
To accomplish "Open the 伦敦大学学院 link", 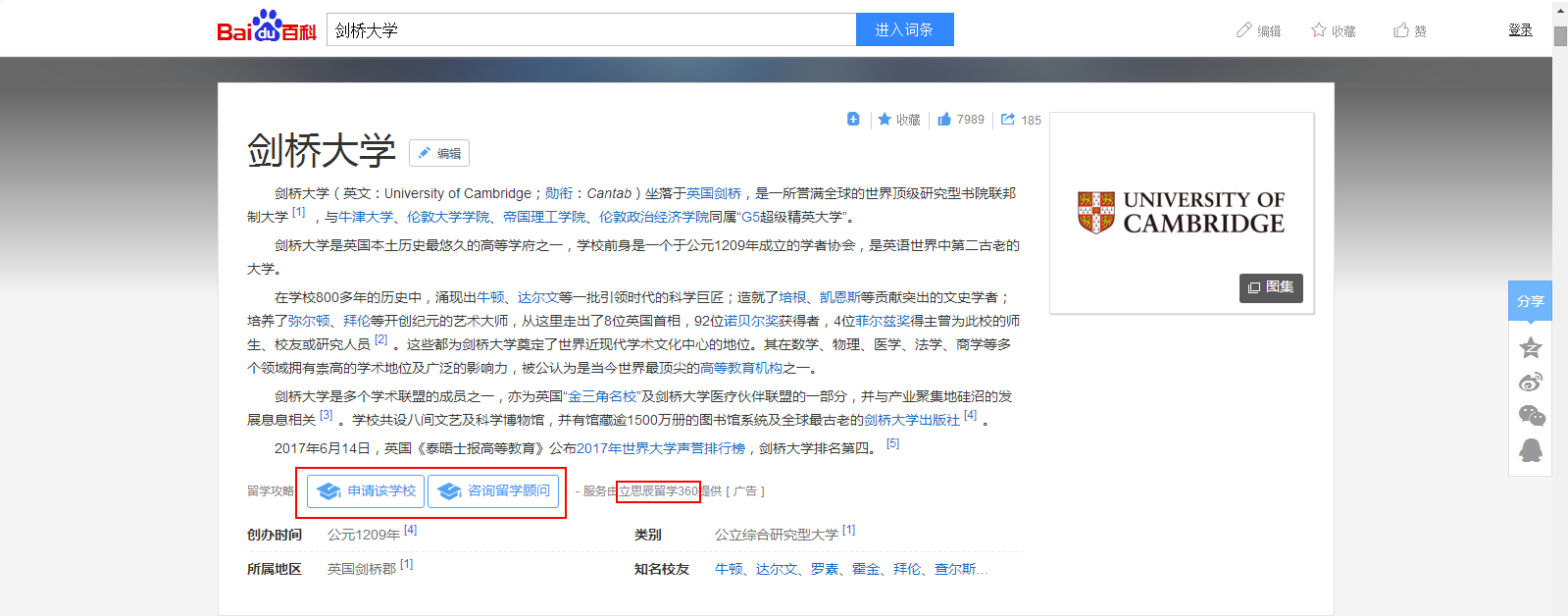I will point(448,217).
